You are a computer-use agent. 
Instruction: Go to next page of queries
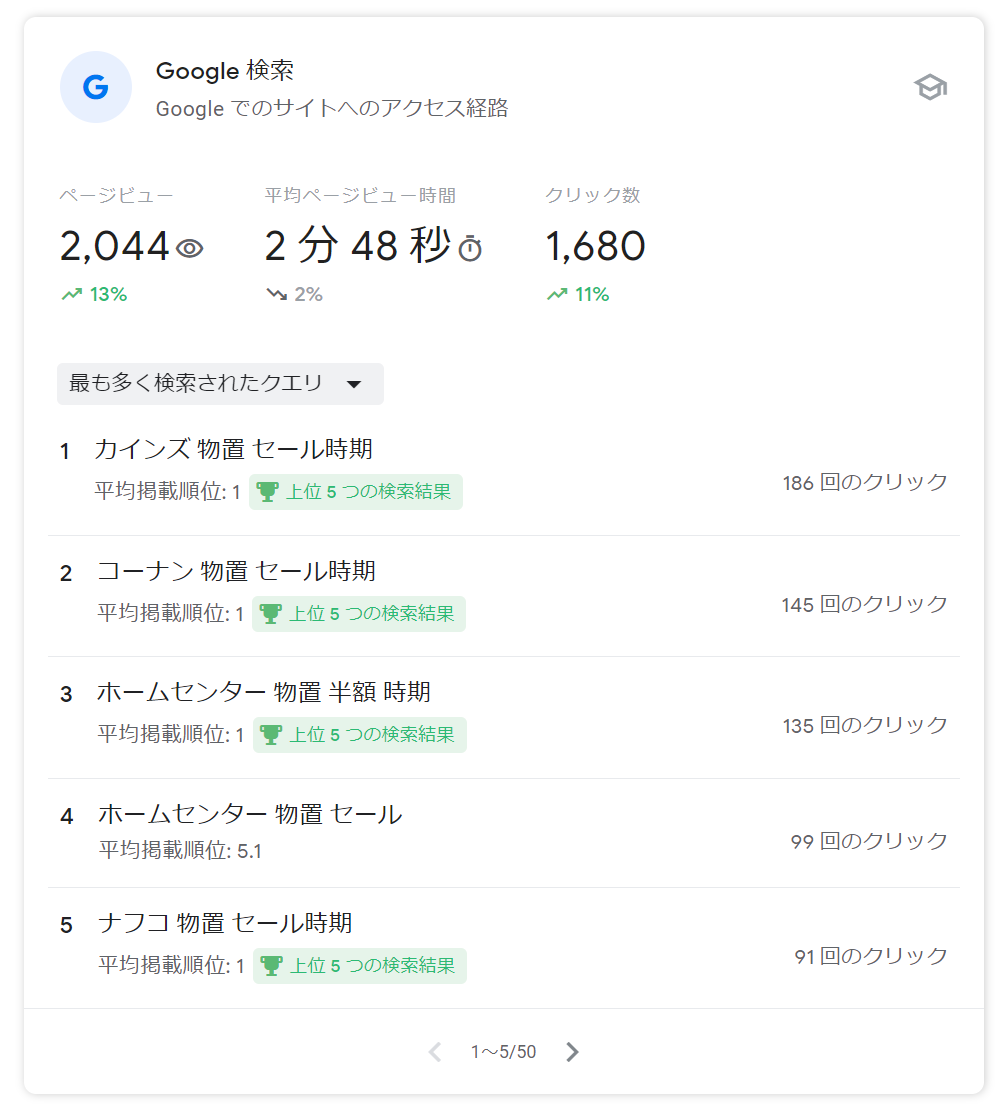(573, 1052)
